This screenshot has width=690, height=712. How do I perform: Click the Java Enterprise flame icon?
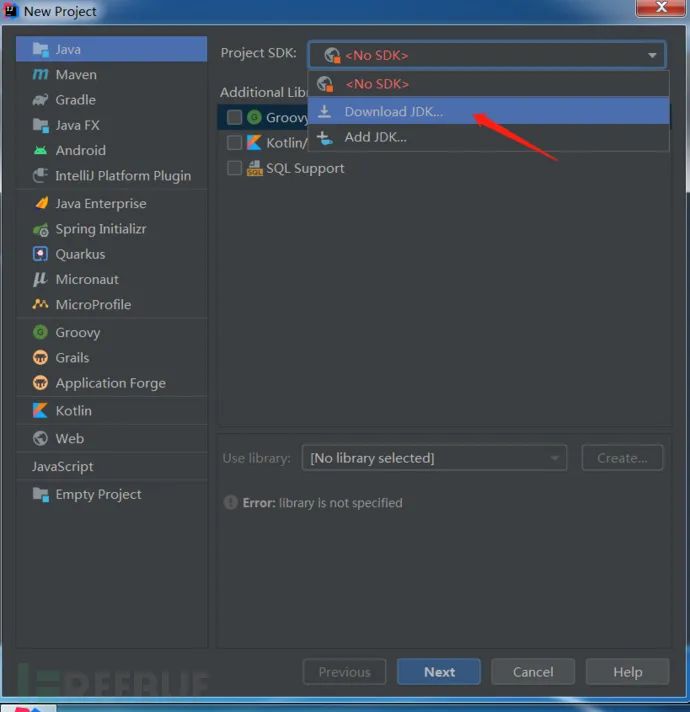pyautogui.click(x=41, y=203)
